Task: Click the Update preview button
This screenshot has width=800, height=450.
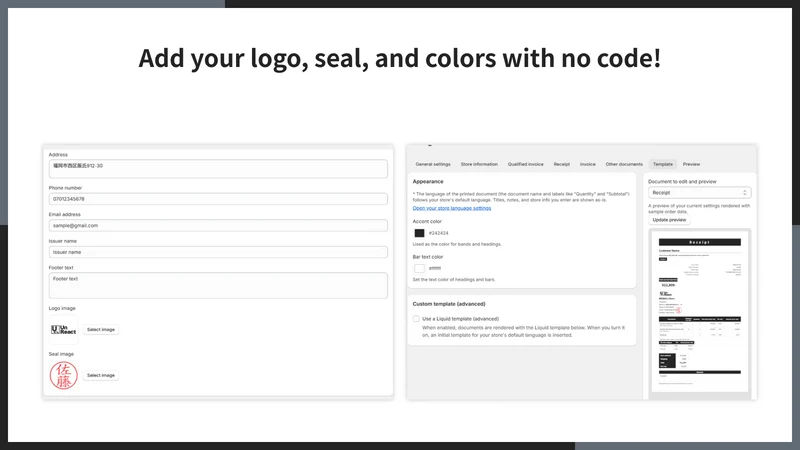Action: [x=669, y=220]
